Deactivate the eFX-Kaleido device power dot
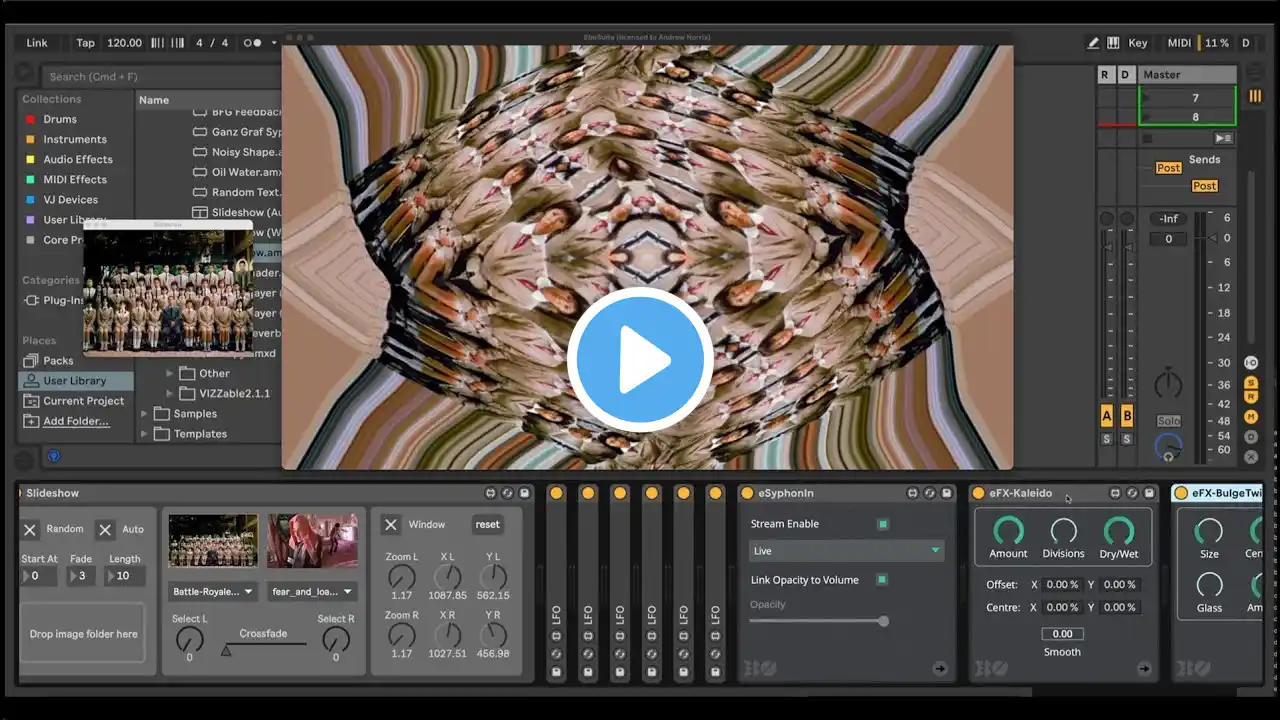This screenshot has height=720, width=1280. coord(978,493)
